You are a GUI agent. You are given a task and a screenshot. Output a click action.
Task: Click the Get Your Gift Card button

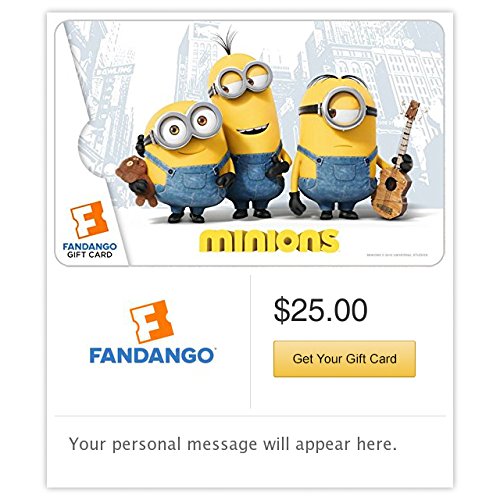[x=344, y=359]
